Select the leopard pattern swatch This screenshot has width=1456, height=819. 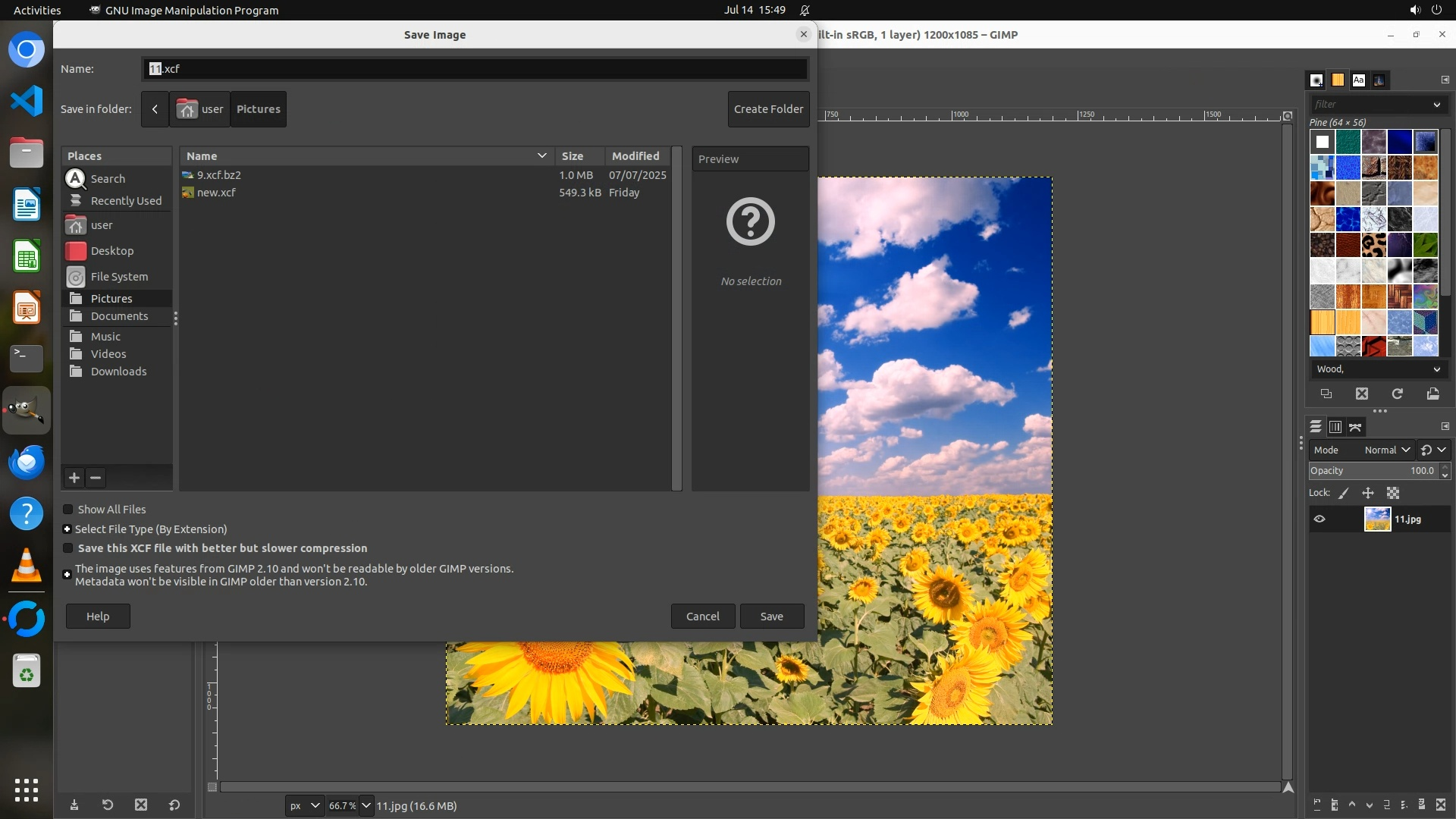point(1373,245)
